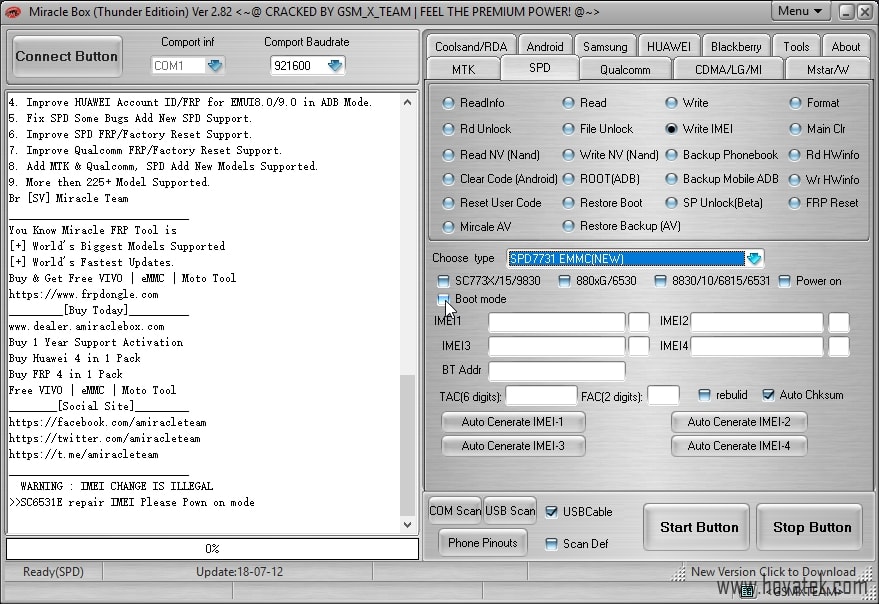879x604 pixels.
Task: Select Backup Mobile ADB radio option
Action: coord(671,179)
